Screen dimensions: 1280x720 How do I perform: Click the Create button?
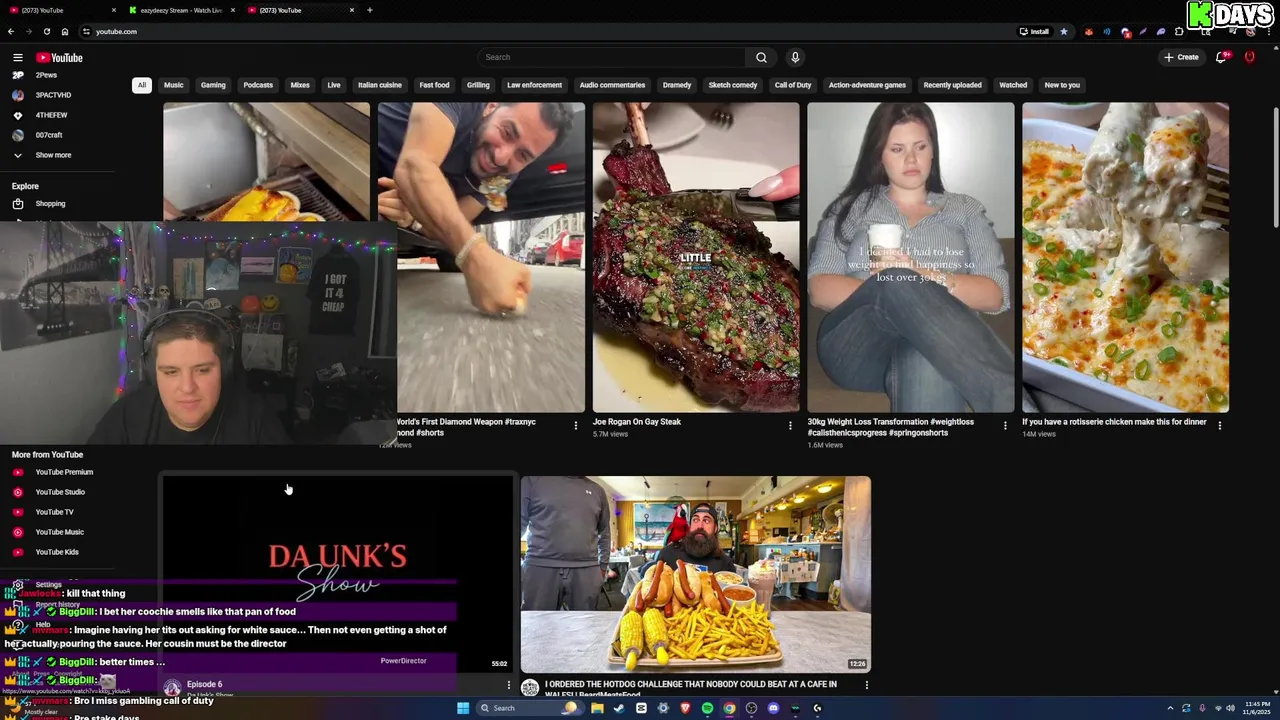click(1181, 57)
